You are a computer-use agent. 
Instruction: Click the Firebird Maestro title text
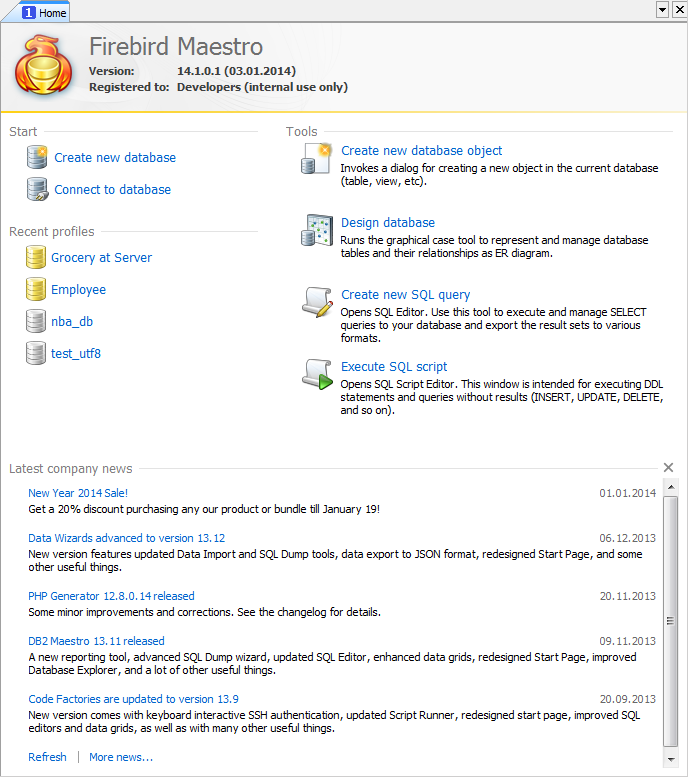point(176,47)
